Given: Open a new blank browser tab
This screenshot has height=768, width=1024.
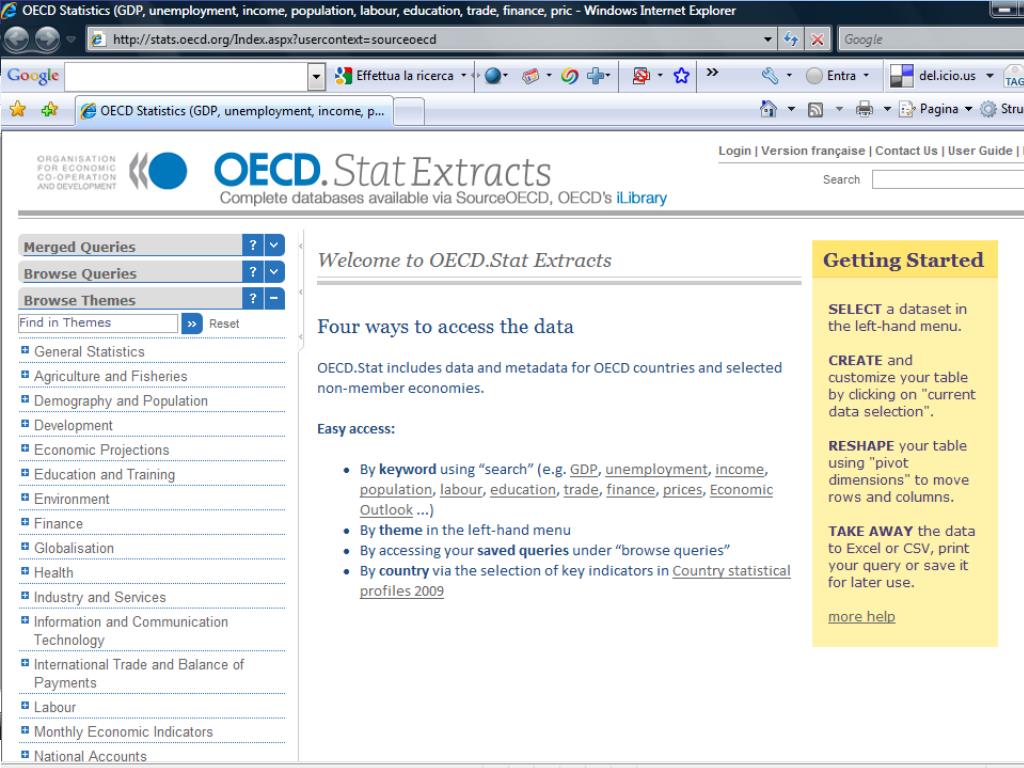Looking at the screenshot, I should pos(409,112).
